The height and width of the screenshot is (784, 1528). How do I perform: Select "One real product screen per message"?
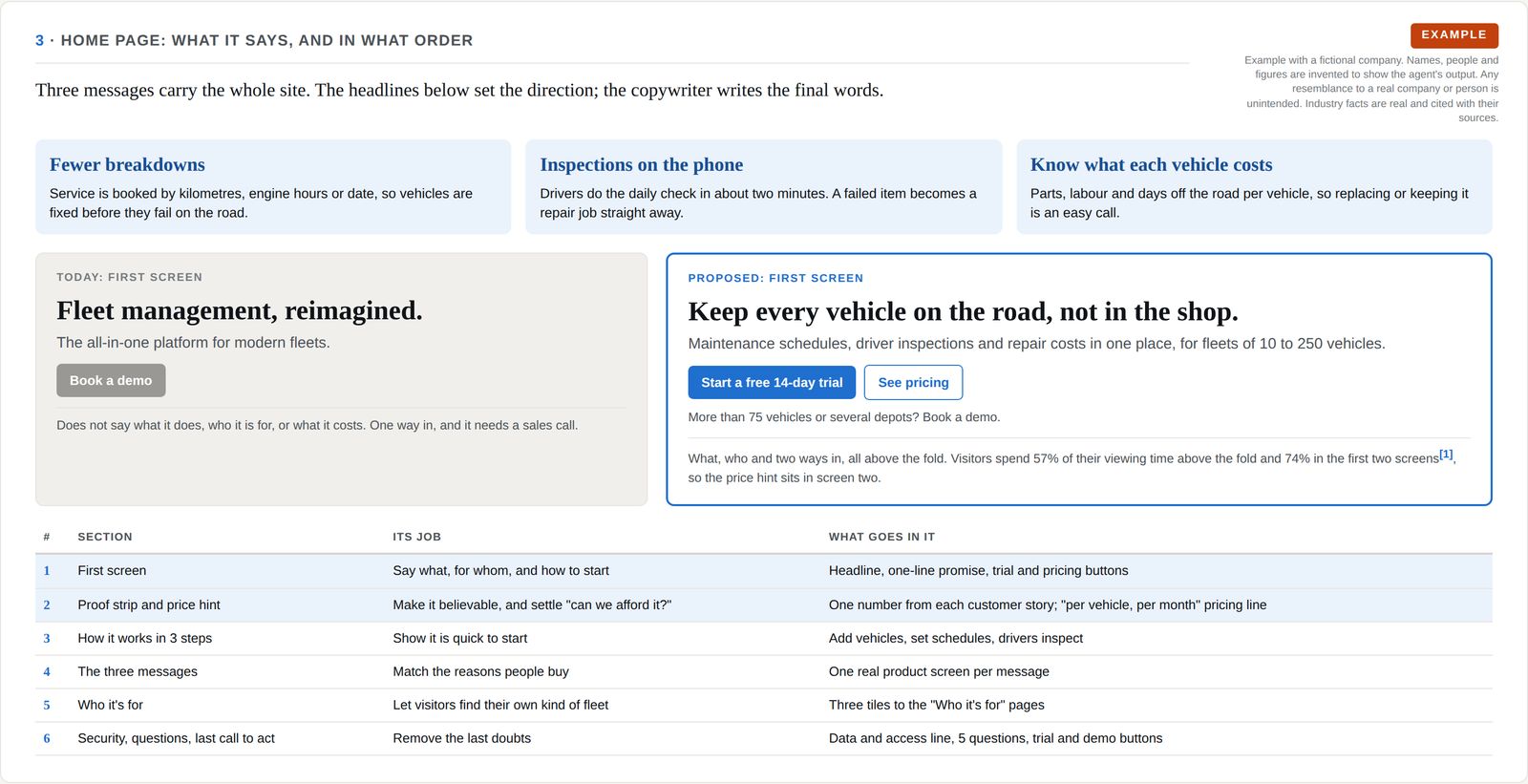[x=939, y=671]
